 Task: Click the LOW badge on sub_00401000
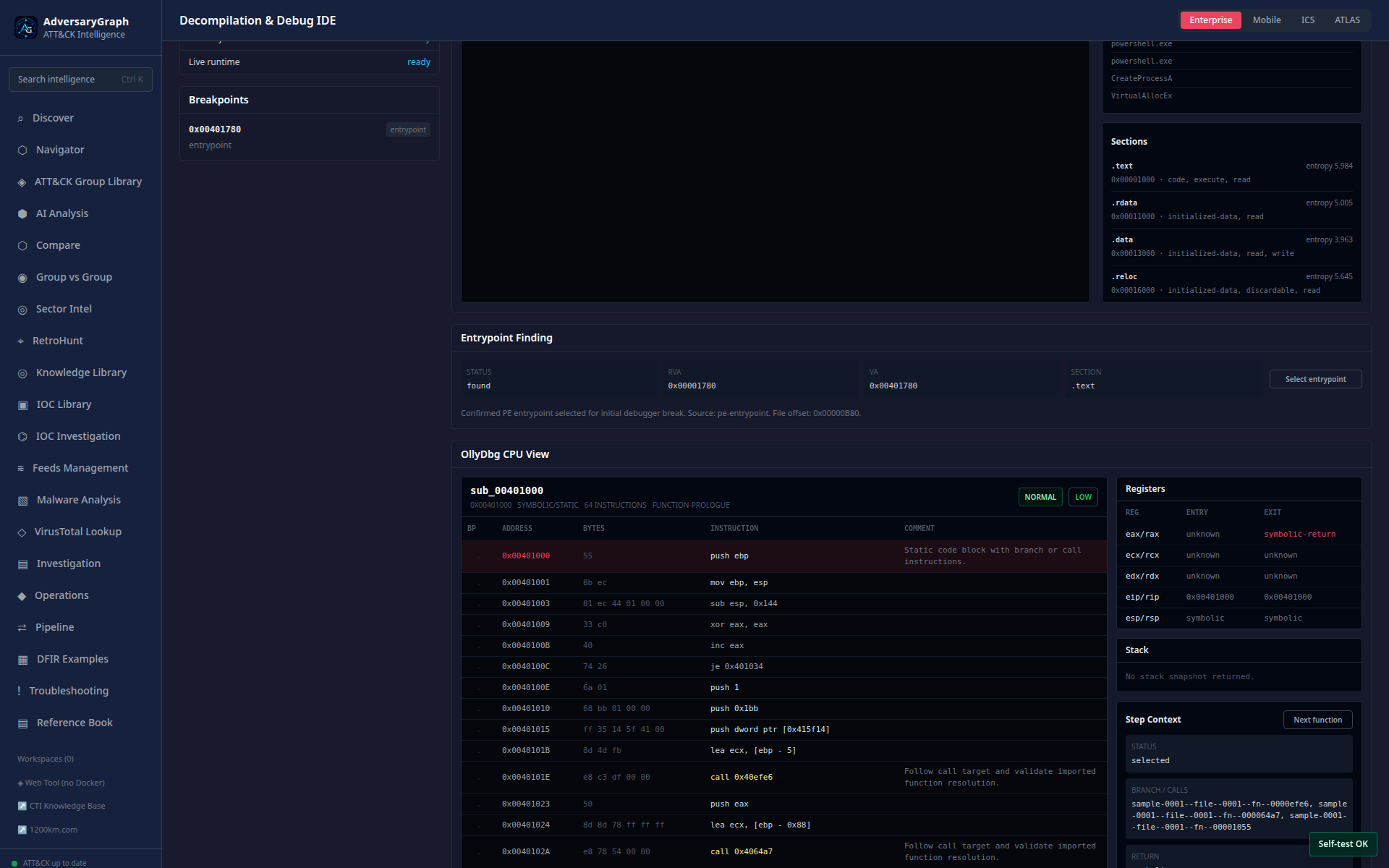tap(1083, 497)
